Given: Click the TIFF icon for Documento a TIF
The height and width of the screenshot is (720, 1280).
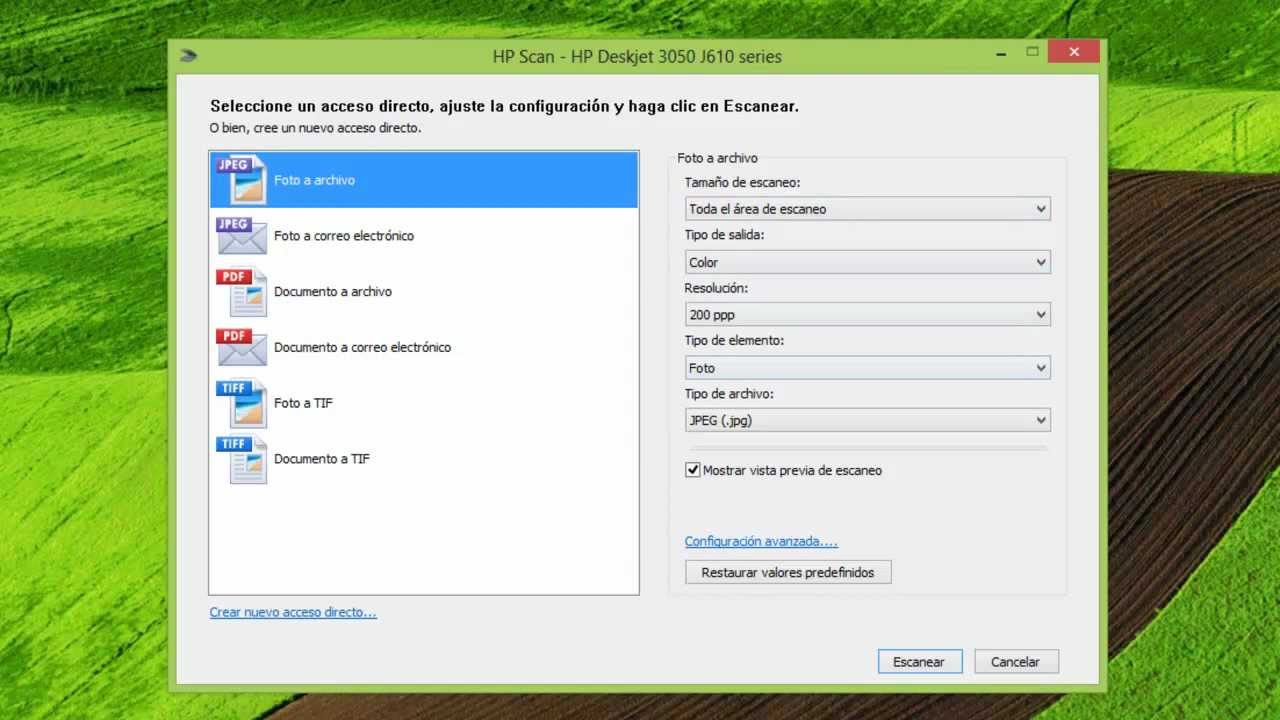Looking at the screenshot, I should [x=241, y=459].
